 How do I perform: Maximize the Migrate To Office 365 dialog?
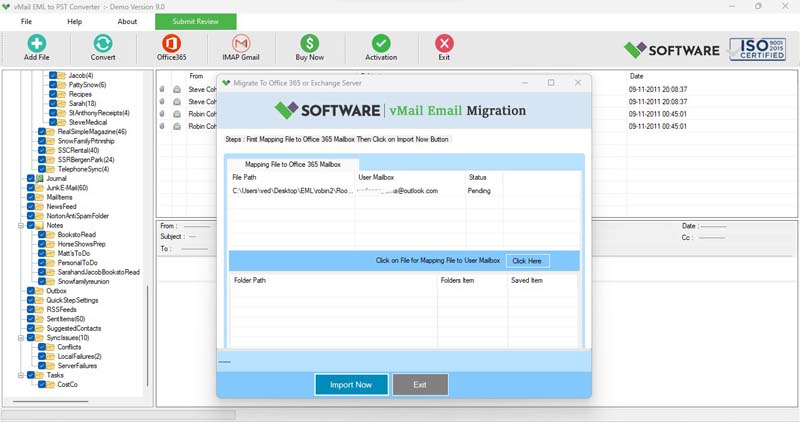tap(551, 83)
